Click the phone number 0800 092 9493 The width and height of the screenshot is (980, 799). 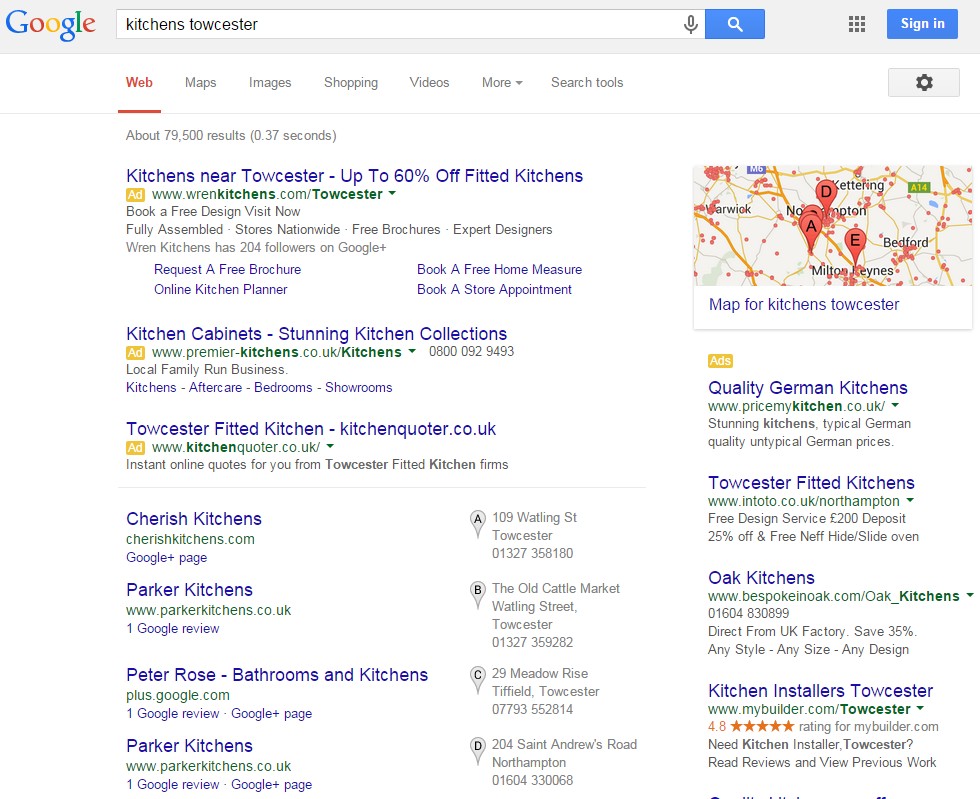(x=471, y=351)
